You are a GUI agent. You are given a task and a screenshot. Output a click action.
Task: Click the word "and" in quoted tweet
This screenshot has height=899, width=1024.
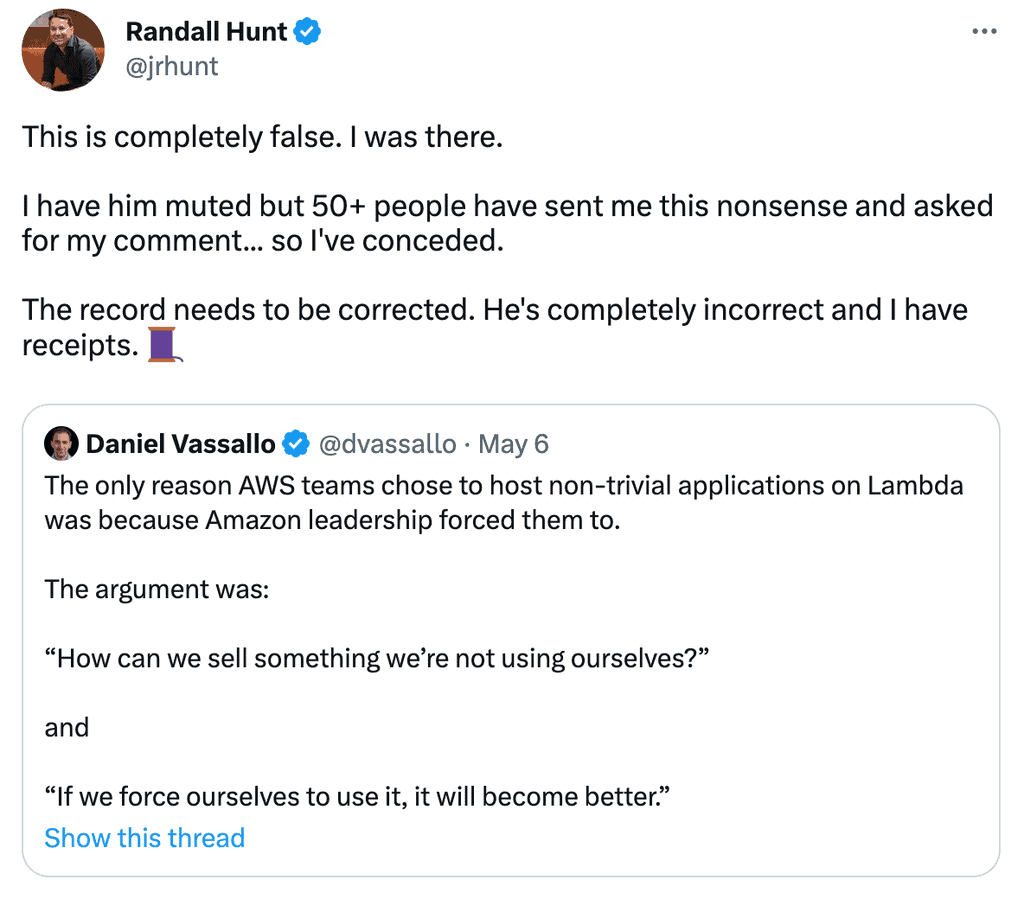pyautogui.click(x=67, y=727)
